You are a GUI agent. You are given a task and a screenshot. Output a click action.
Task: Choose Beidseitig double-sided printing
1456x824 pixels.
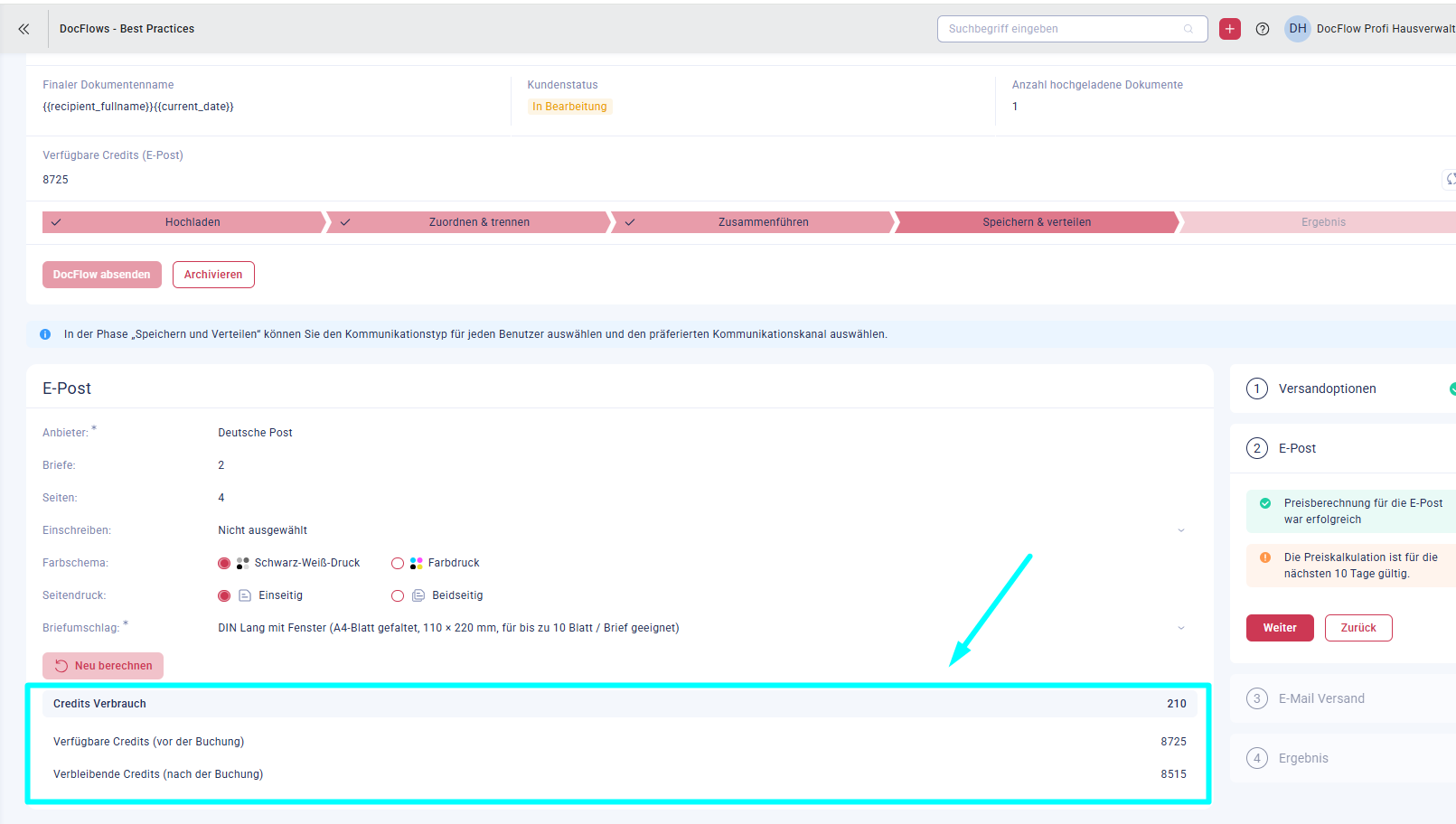pyautogui.click(x=398, y=595)
